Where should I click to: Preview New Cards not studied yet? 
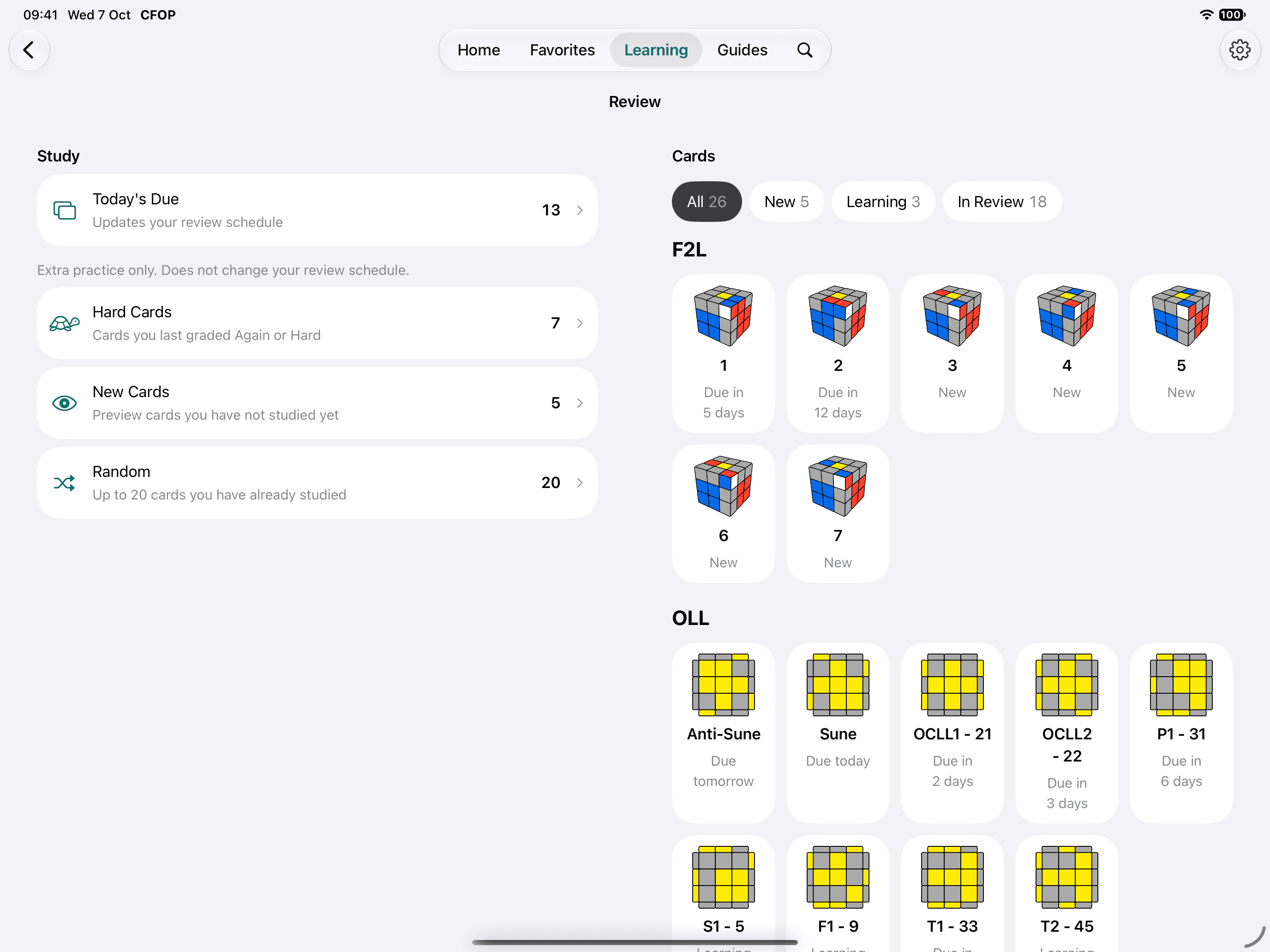(317, 403)
